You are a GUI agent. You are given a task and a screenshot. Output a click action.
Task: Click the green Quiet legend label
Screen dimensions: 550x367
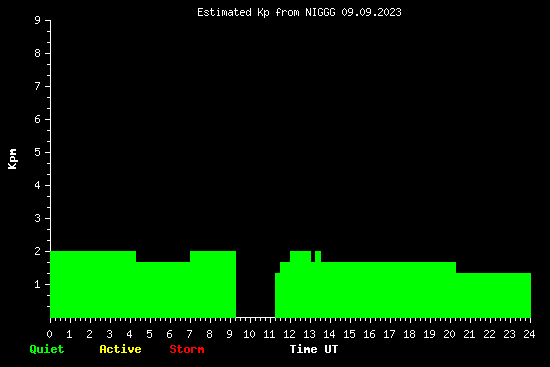[x=47, y=349]
